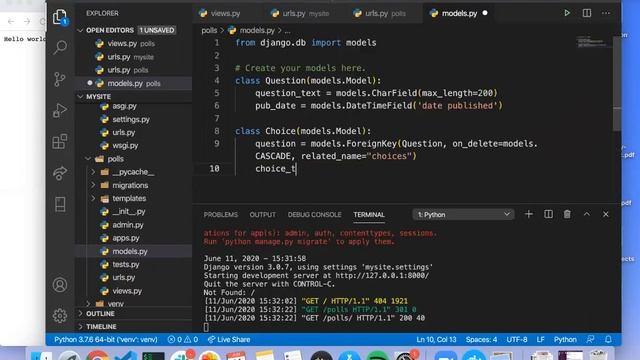Open the Search view in activity bar
Viewport: 640px width, 360px height.
(x=60, y=47)
